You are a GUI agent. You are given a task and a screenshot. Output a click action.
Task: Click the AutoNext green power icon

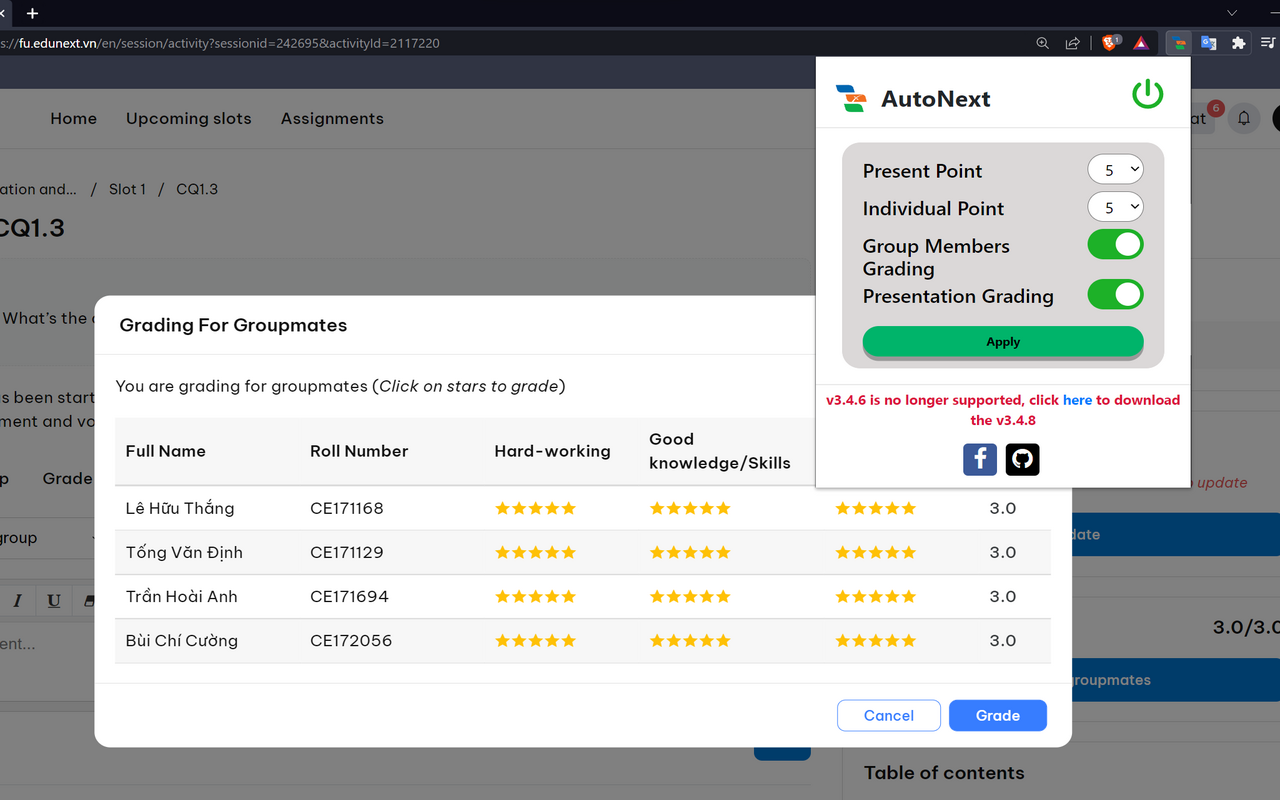click(1147, 94)
